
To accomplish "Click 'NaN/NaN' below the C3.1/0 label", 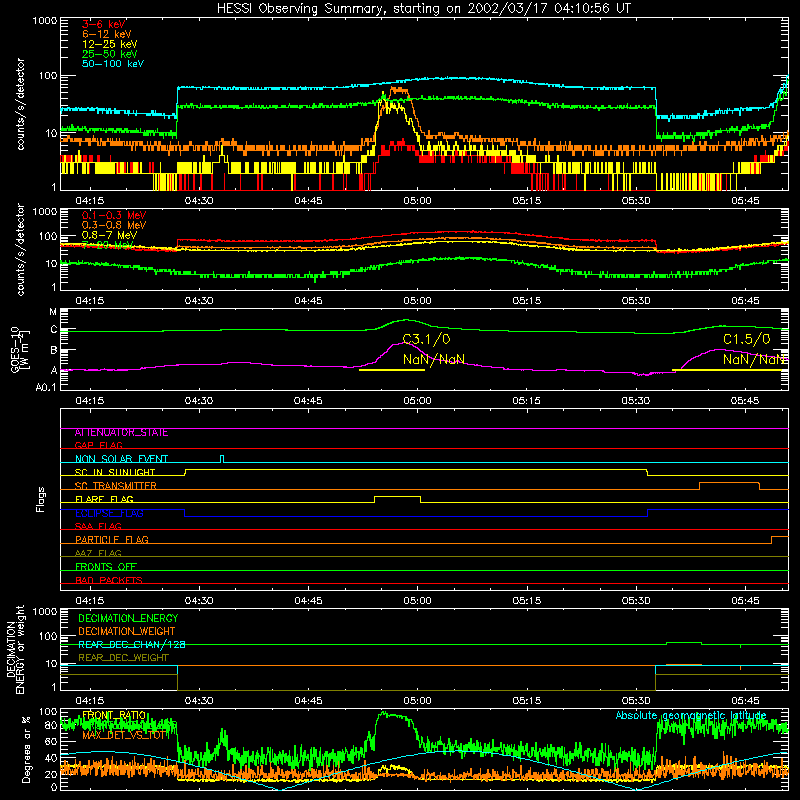I will [x=434, y=359].
